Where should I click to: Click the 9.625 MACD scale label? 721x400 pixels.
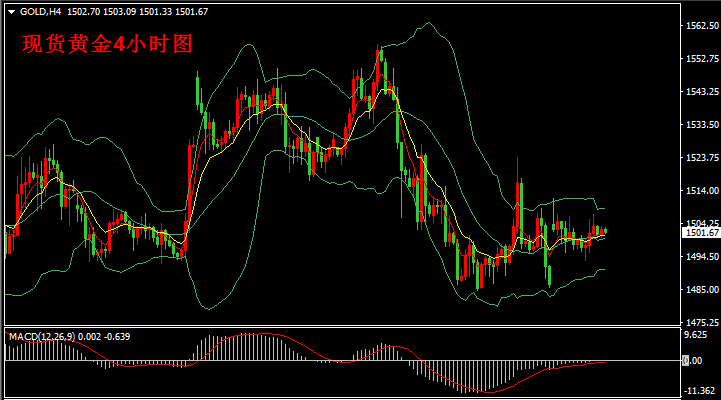695,335
